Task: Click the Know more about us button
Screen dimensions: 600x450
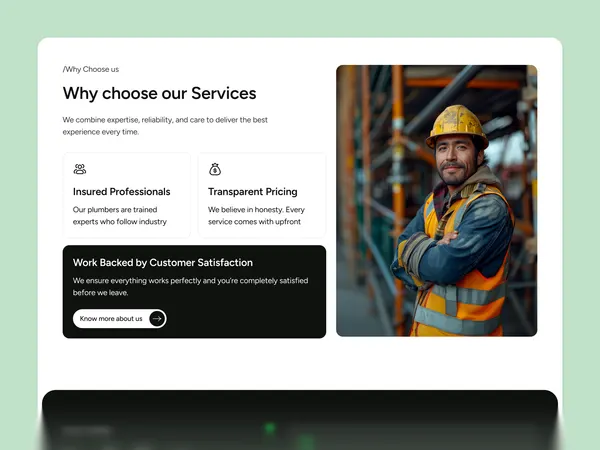Action: click(119, 318)
